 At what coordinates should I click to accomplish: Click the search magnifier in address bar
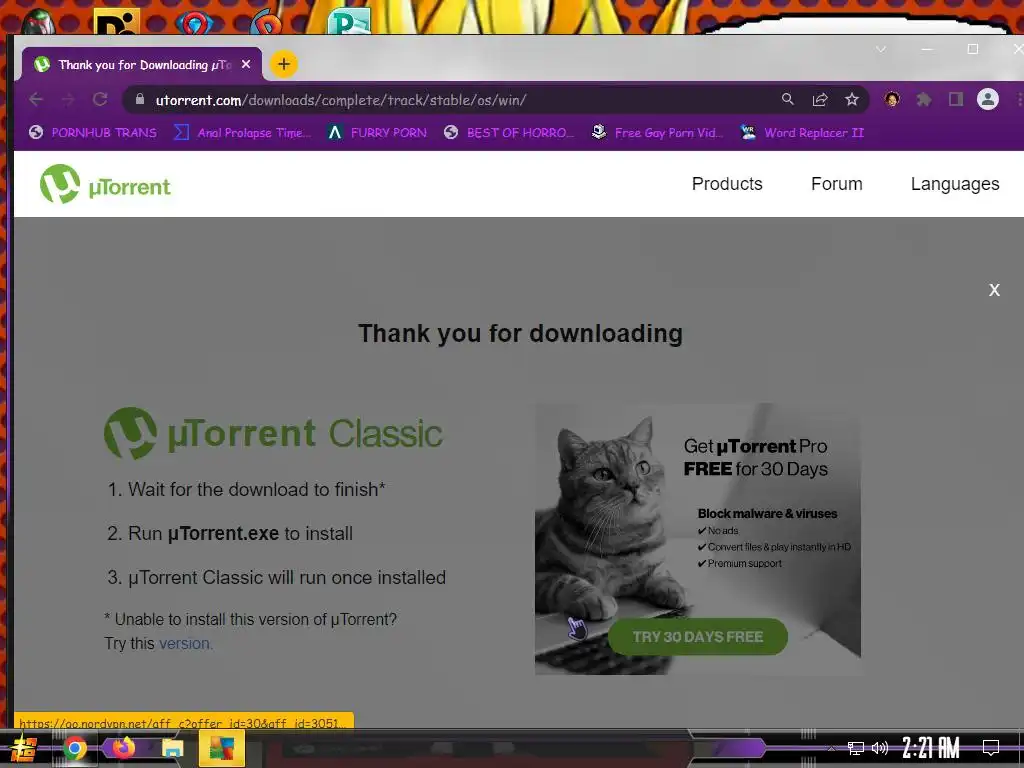788,99
